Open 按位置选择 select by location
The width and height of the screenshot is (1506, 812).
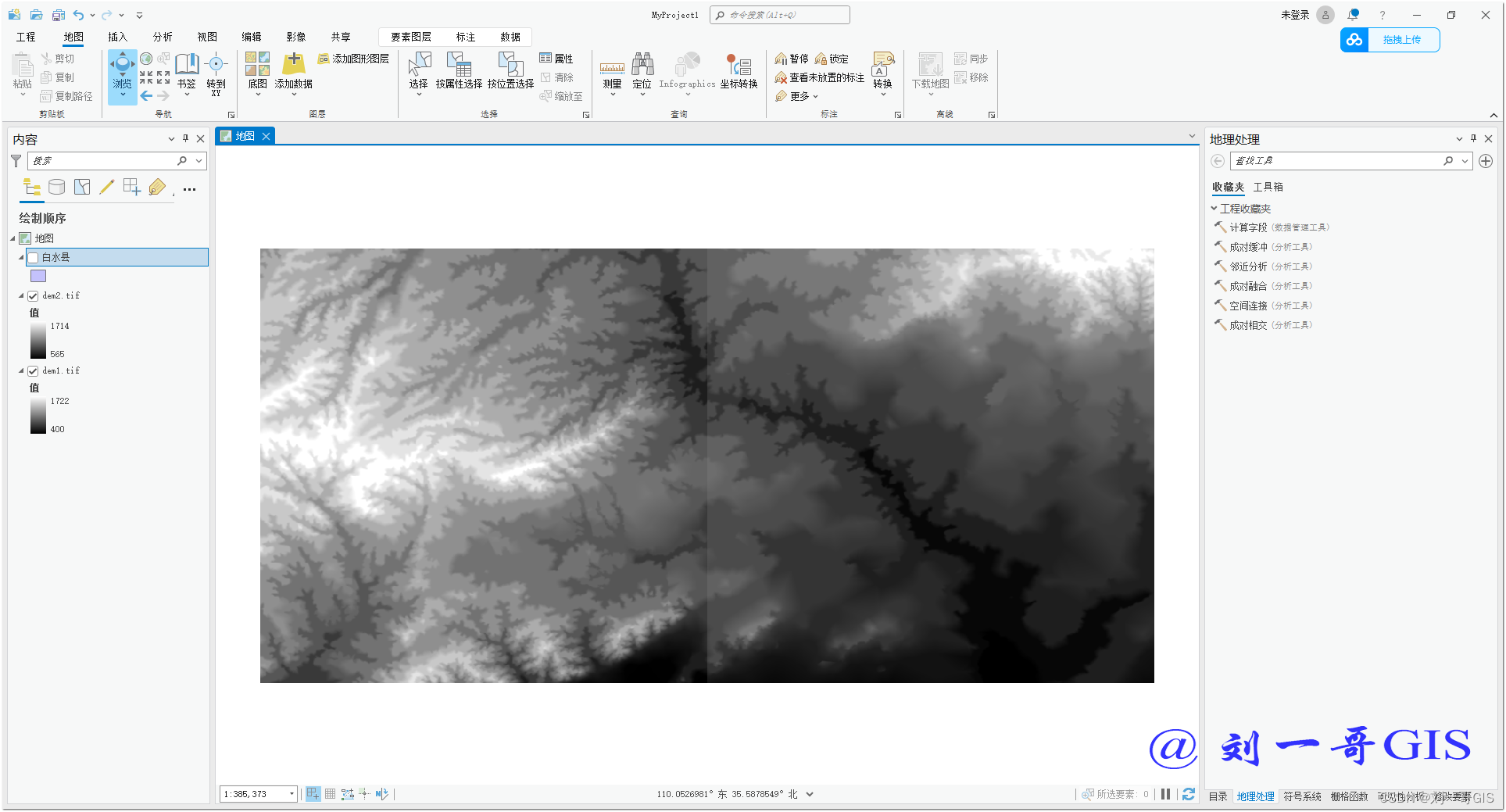tap(510, 71)
